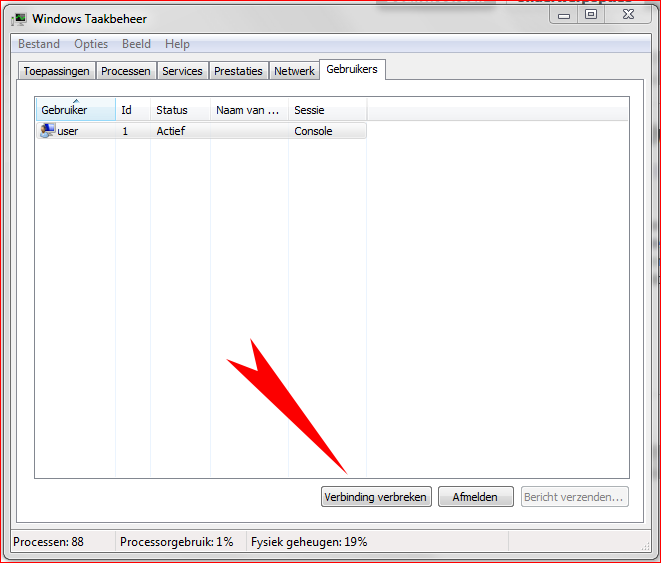Click the Verbinding verbreken button
This screenshot has height=563, width=661.
(376, 497)
